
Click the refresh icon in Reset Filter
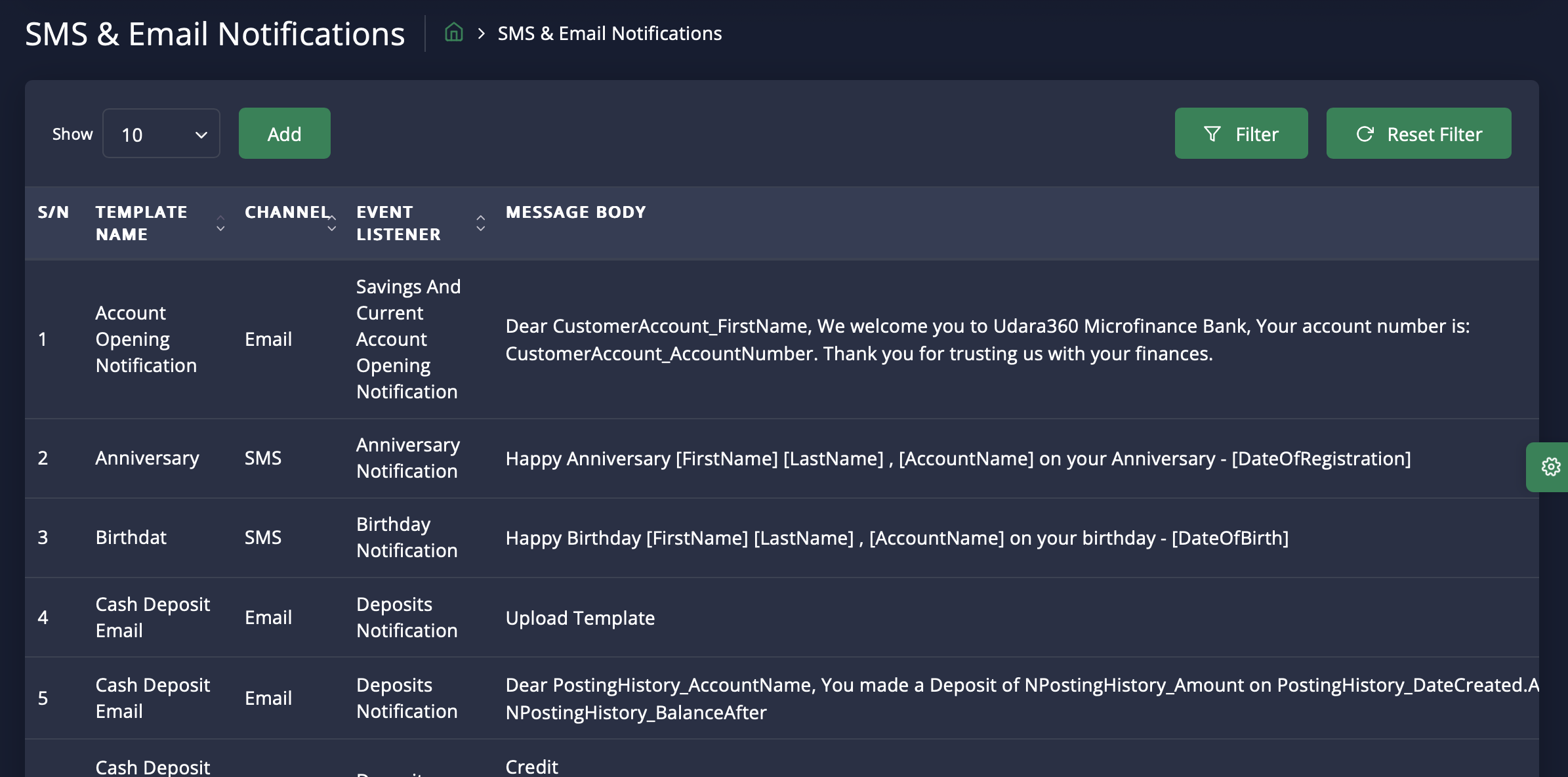1365,134
